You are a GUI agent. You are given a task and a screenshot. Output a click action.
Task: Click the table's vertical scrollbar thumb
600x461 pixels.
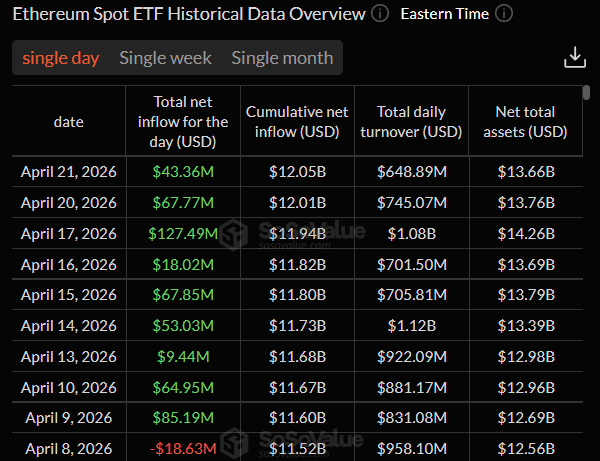587,93
